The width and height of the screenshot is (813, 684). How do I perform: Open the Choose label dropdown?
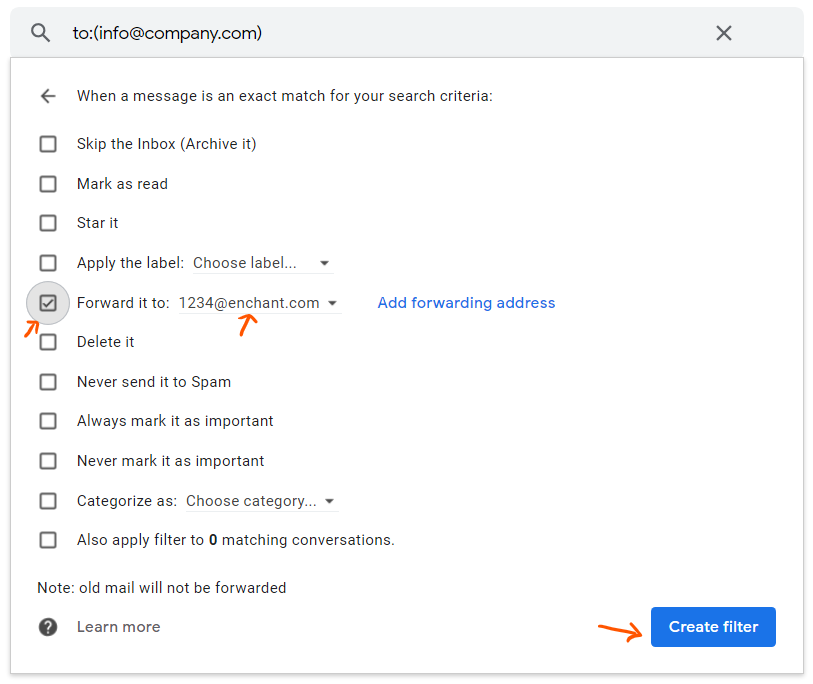pos(261,263)
